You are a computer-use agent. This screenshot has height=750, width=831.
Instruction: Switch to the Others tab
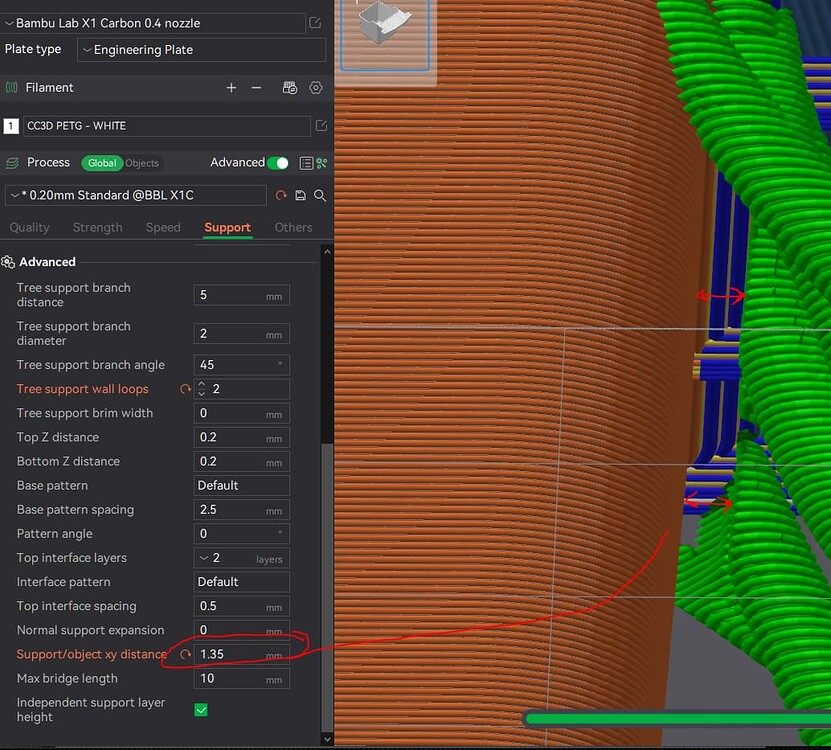(293, 227)
